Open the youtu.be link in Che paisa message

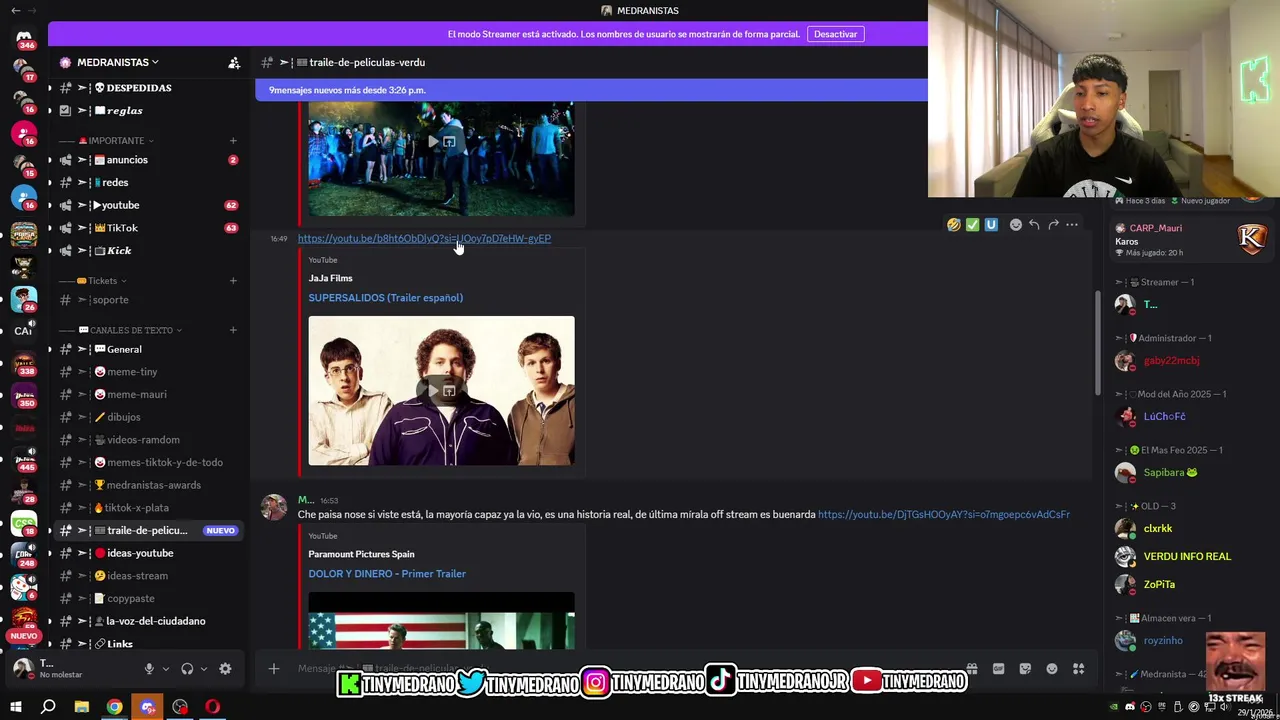click(944, 515)
